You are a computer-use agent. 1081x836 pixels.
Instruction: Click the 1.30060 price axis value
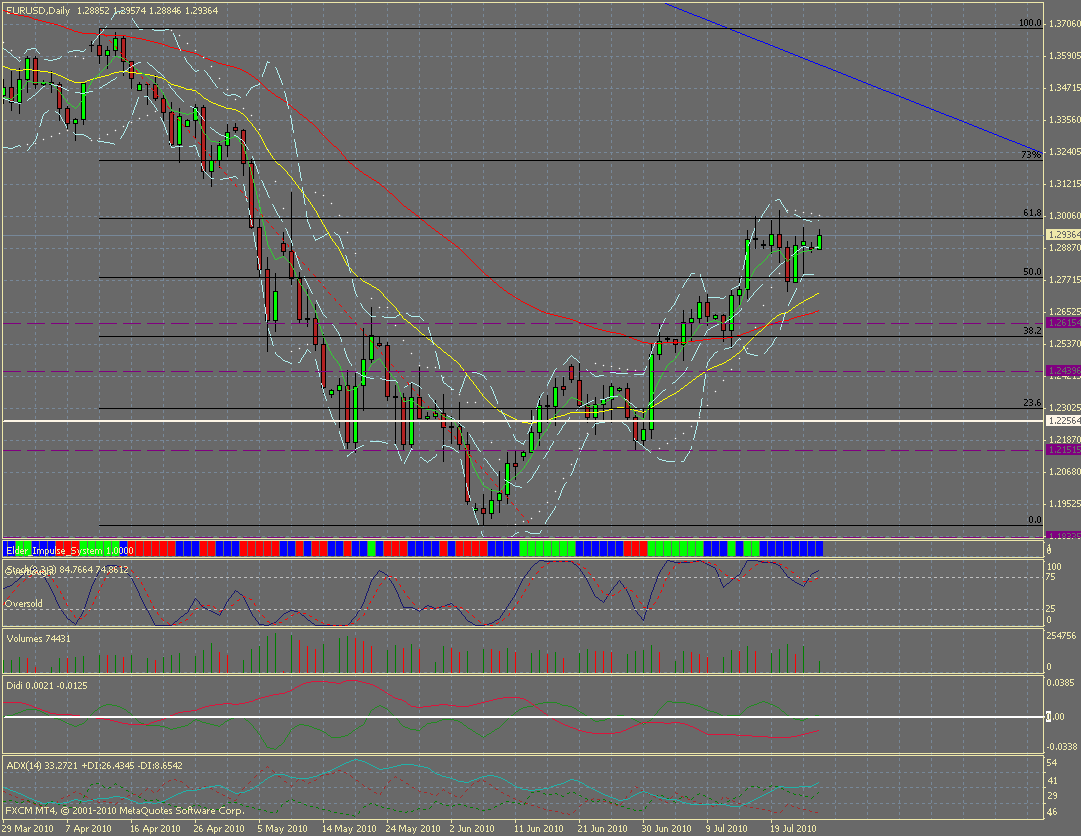pos(1064,216)
